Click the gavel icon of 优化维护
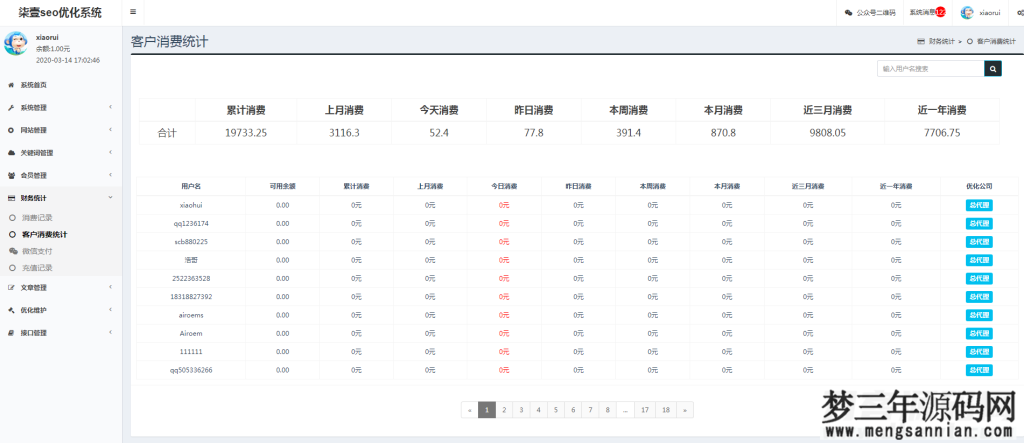The width and height of the screenshot is (1024, 443). (x=11, y=310)
